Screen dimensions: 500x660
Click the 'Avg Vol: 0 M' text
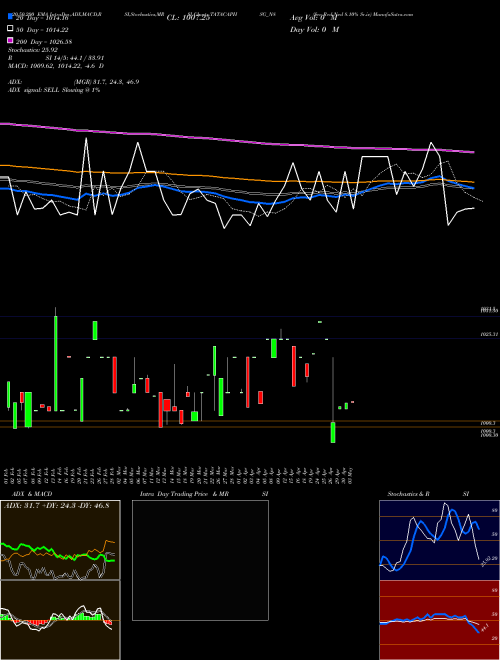(314, 18)
